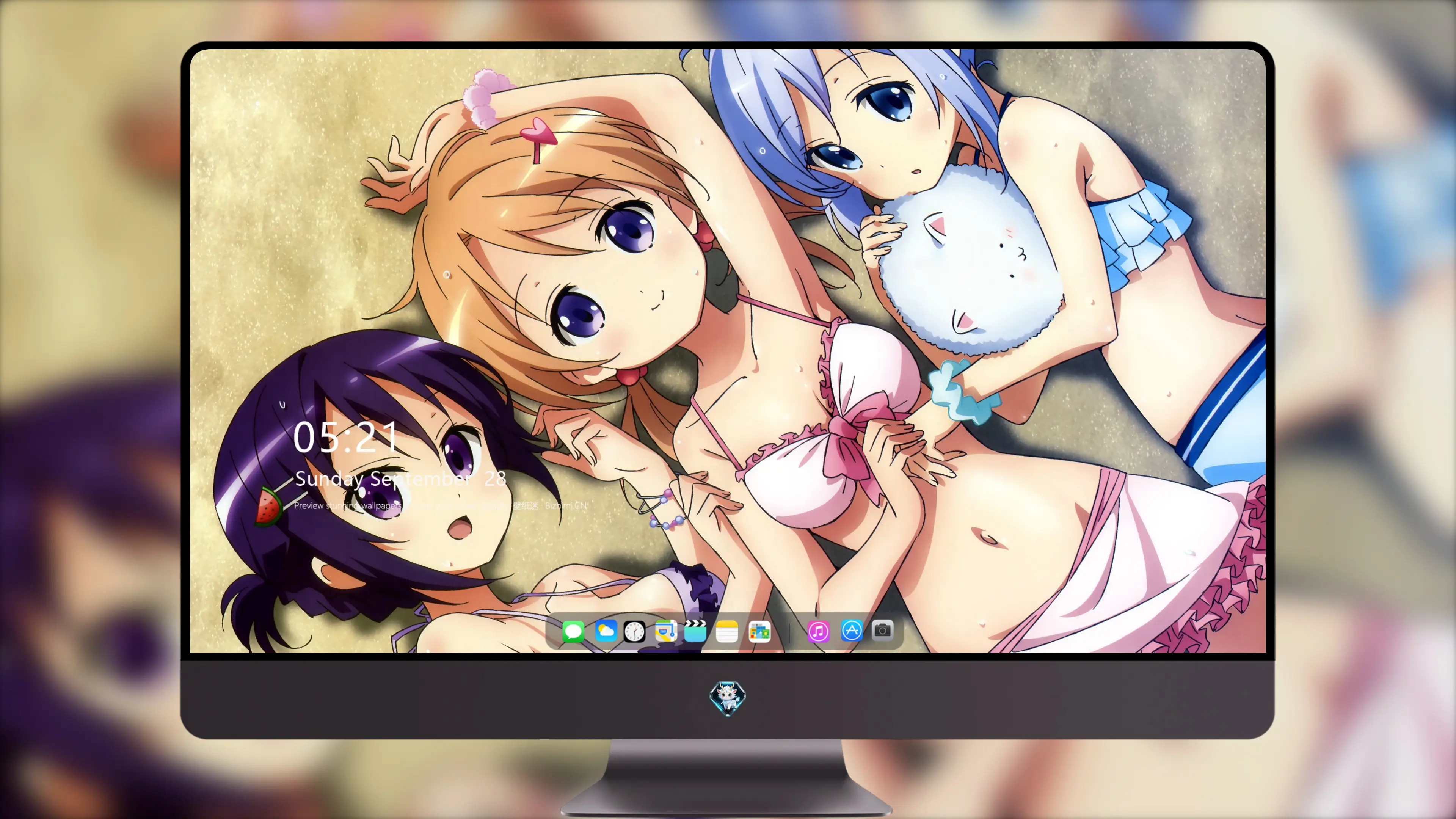Click the 05:21 clock display
1456x819 pixels.
345,438
